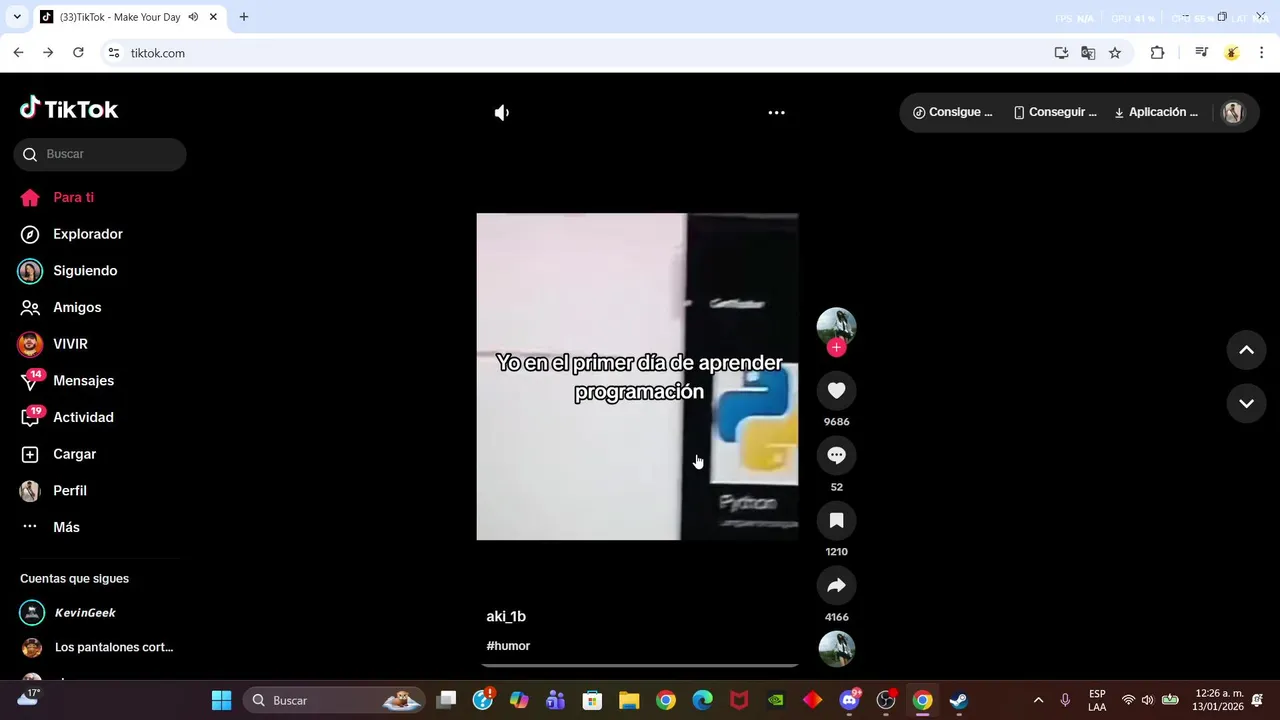This screenshot has height=720, width=1280.
Task: Click the #humor hashtag
Action: pos(508,646)
